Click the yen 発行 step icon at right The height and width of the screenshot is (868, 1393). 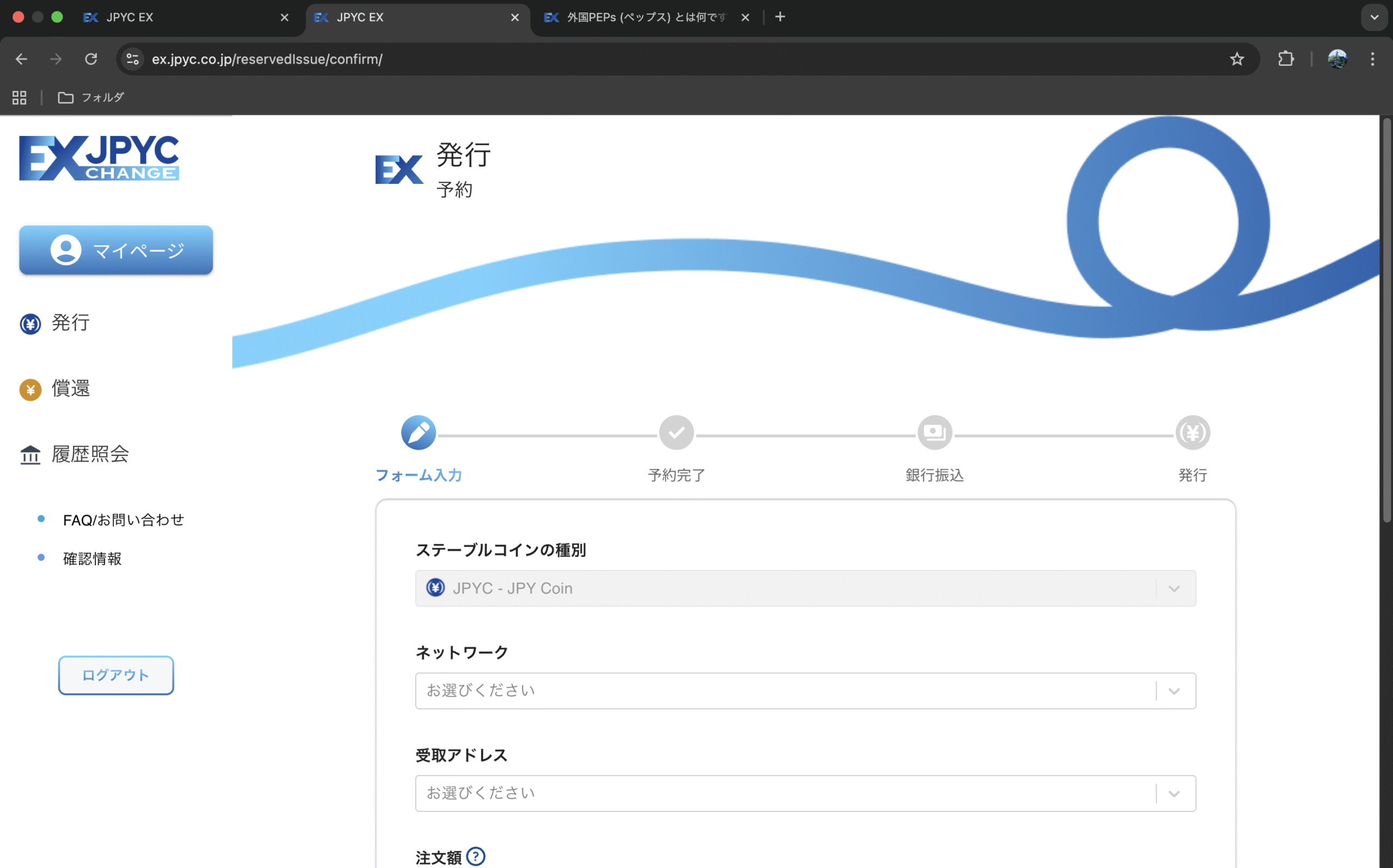pos(1193,433)
